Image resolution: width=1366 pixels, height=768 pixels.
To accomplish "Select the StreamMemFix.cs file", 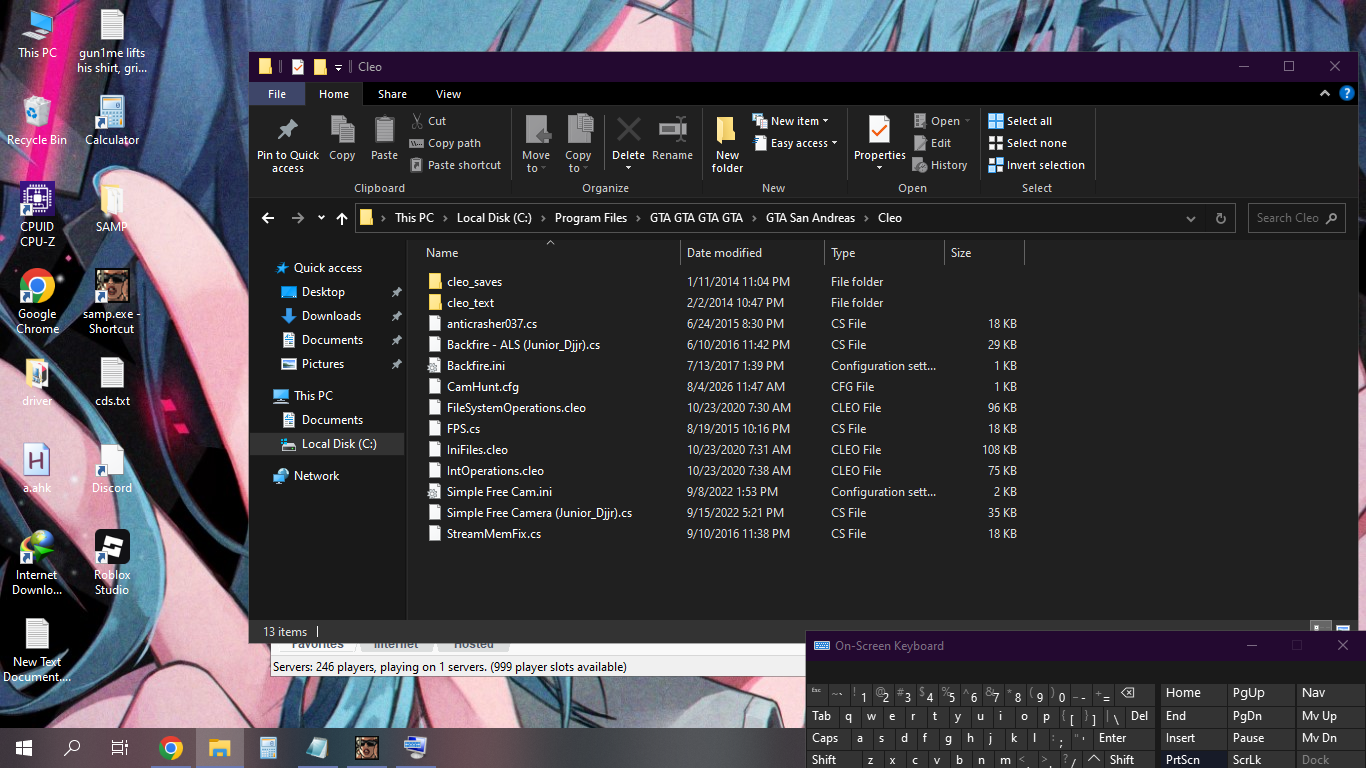I will 494,534.
